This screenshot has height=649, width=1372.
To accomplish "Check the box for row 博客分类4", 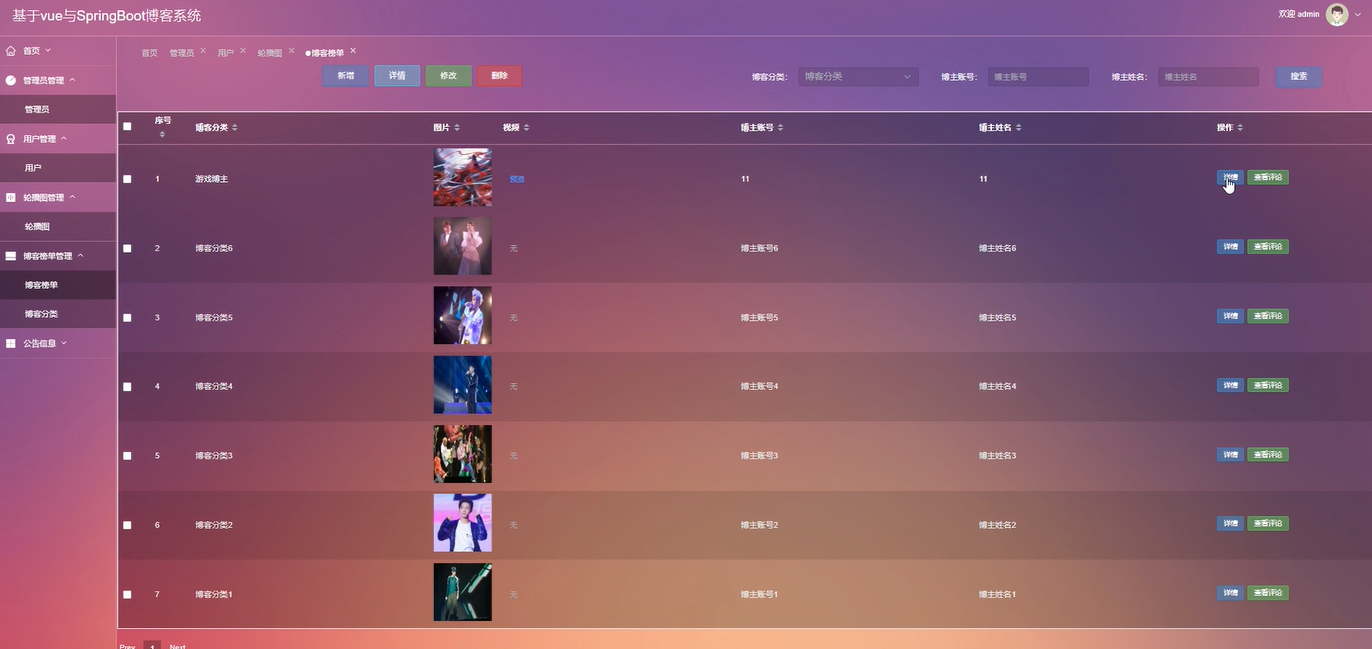I will tap(127, 387).
